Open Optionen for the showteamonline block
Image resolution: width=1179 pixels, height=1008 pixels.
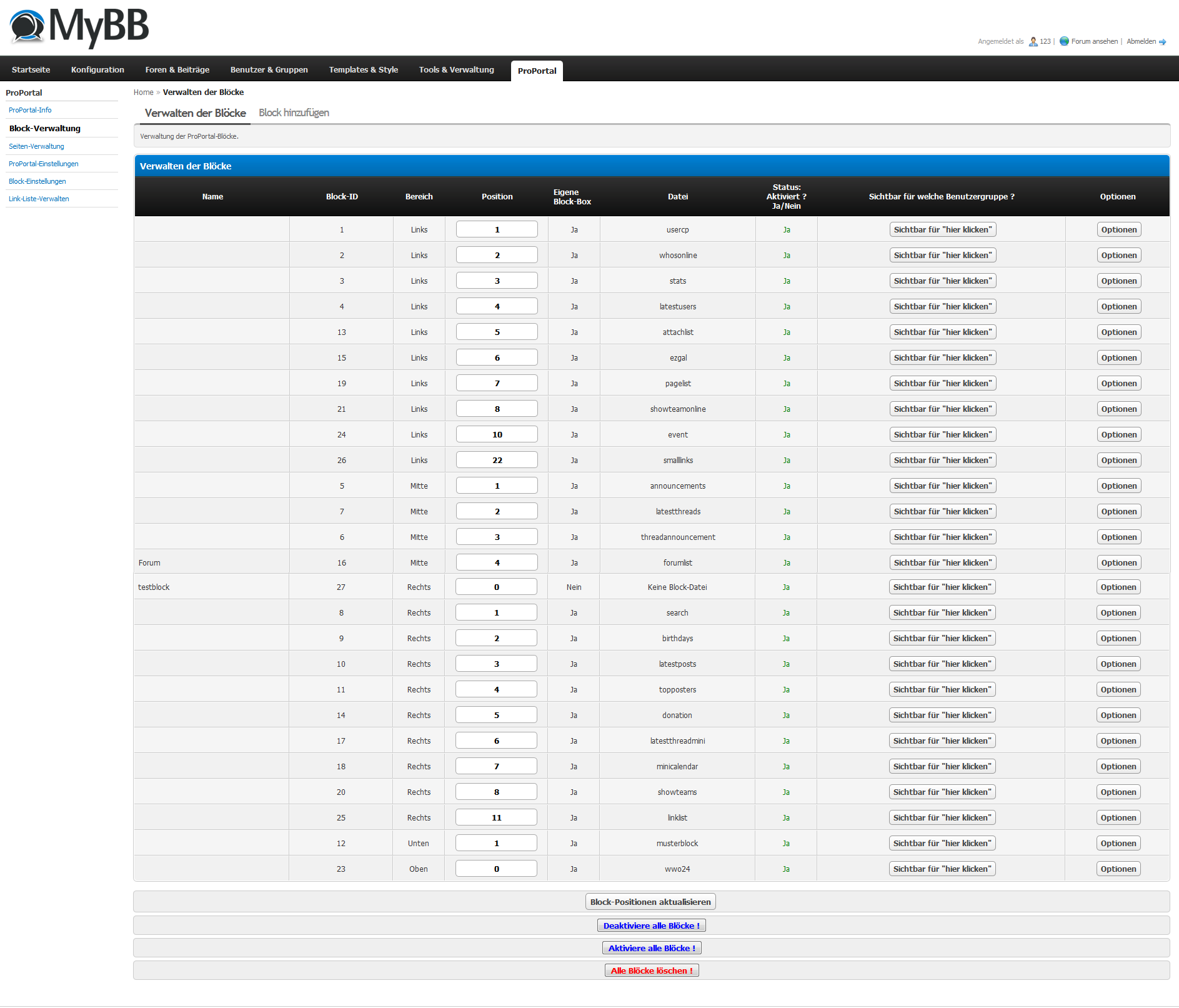pos(1119,409)
